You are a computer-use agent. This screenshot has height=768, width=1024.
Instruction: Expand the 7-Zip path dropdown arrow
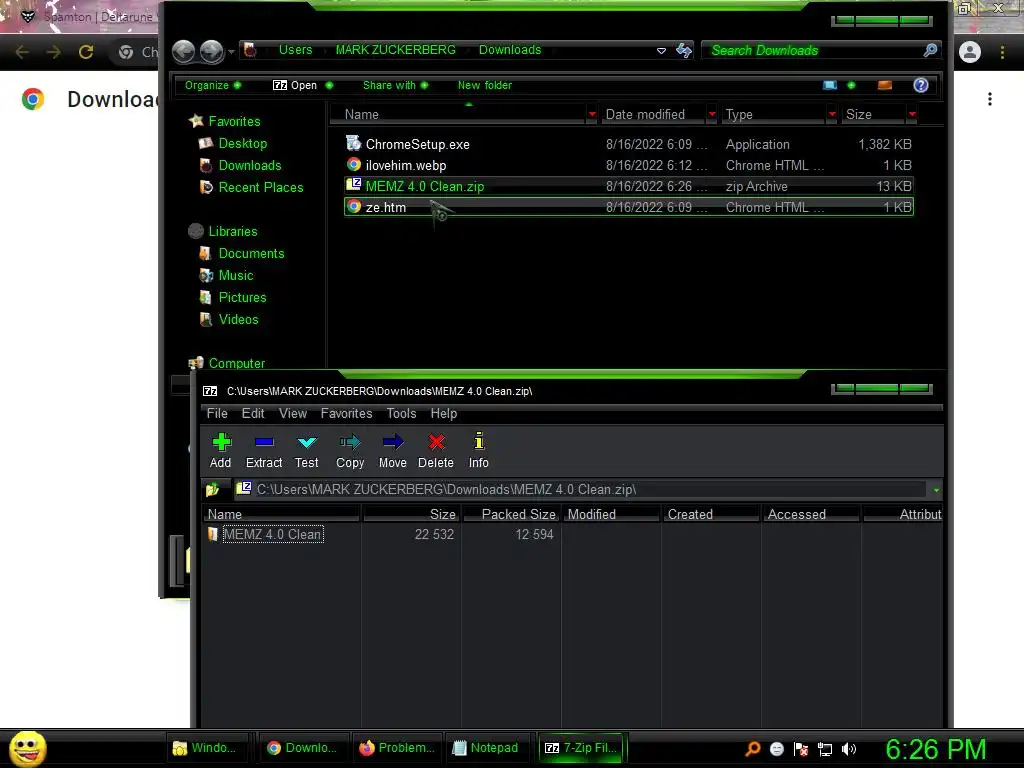point(936,490)
